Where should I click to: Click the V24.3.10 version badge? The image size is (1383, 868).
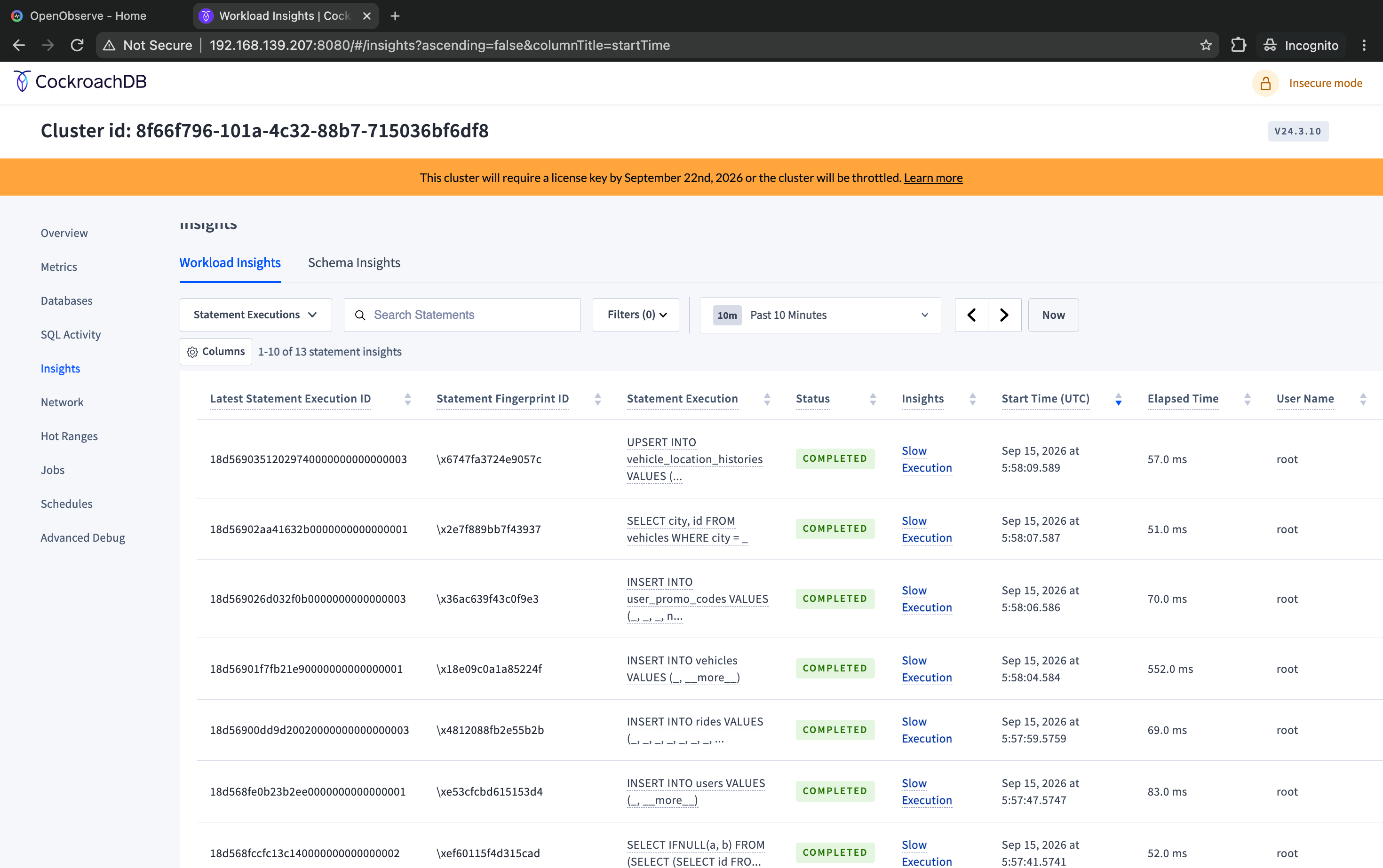tap(1298, 132)
